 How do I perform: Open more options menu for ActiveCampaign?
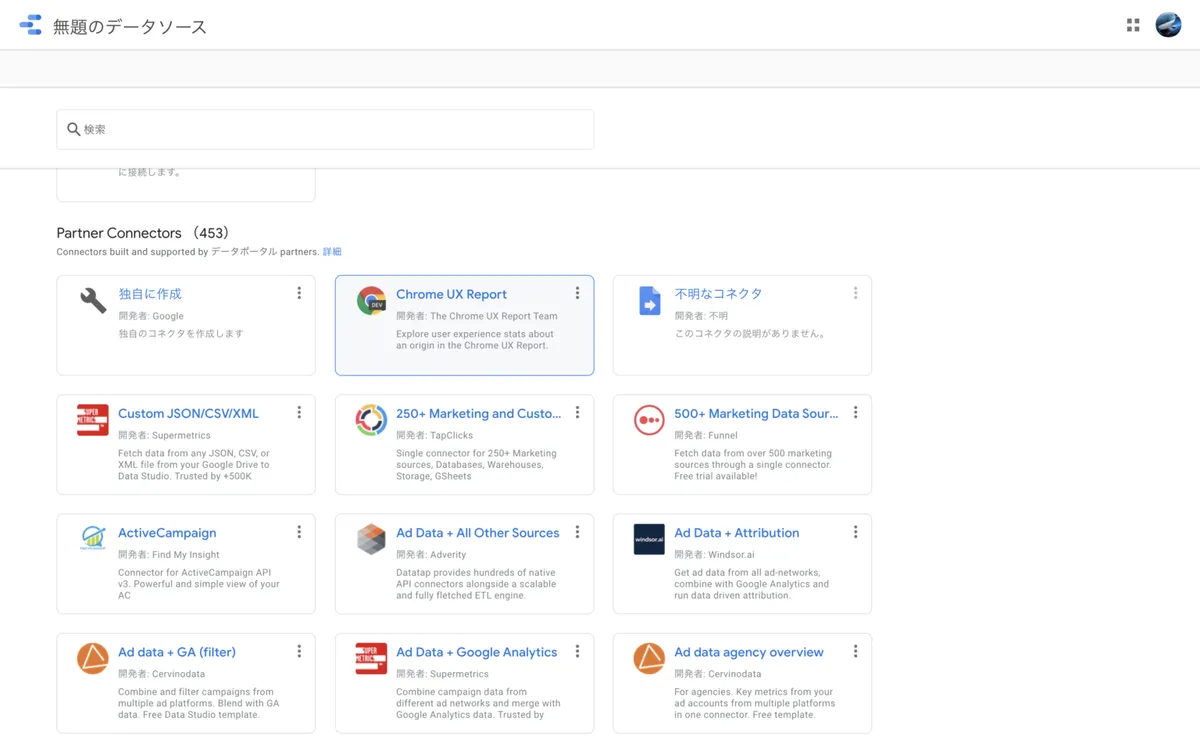pos(299,532)
